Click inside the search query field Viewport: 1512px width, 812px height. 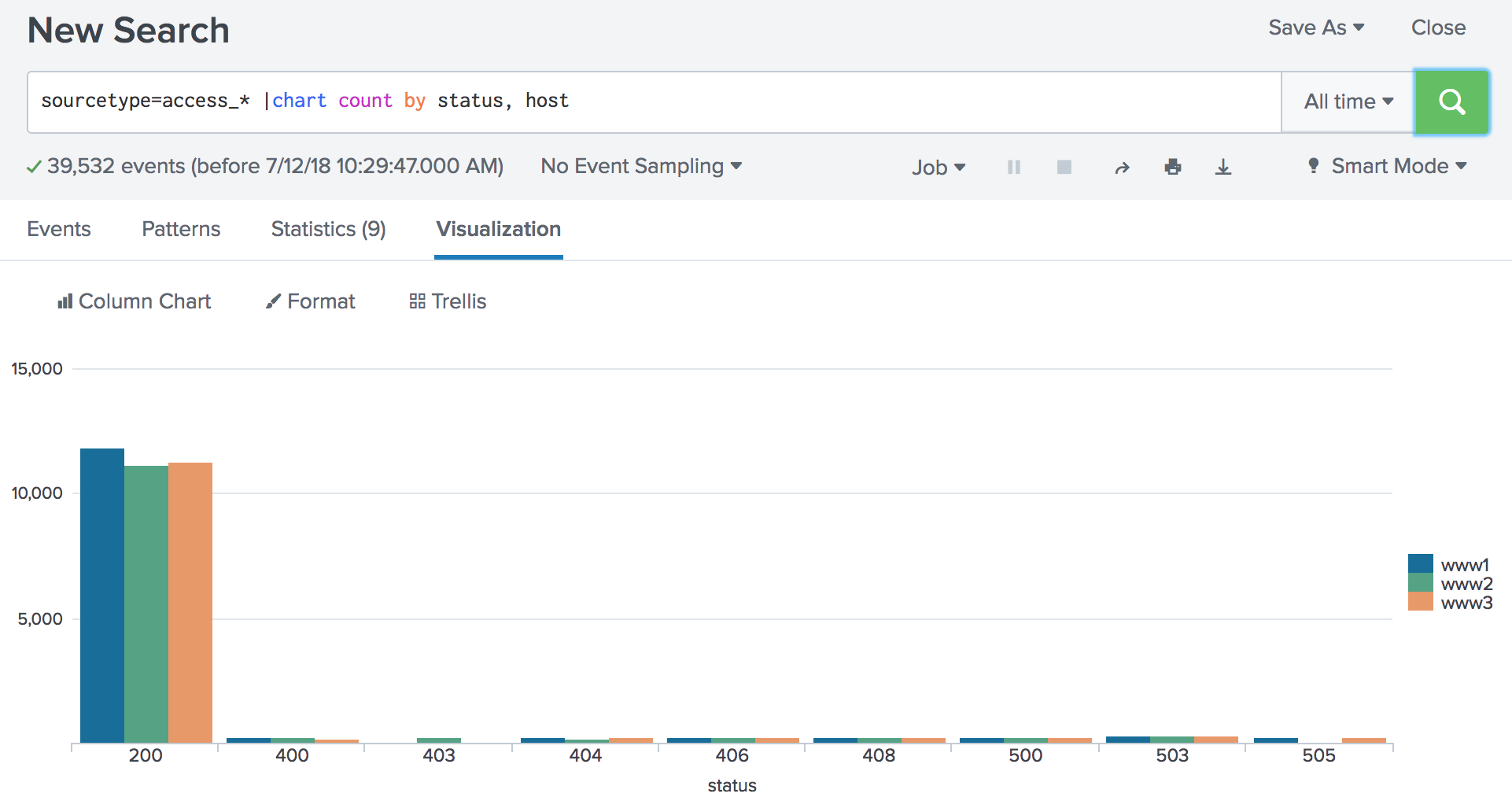coord(629,101)
